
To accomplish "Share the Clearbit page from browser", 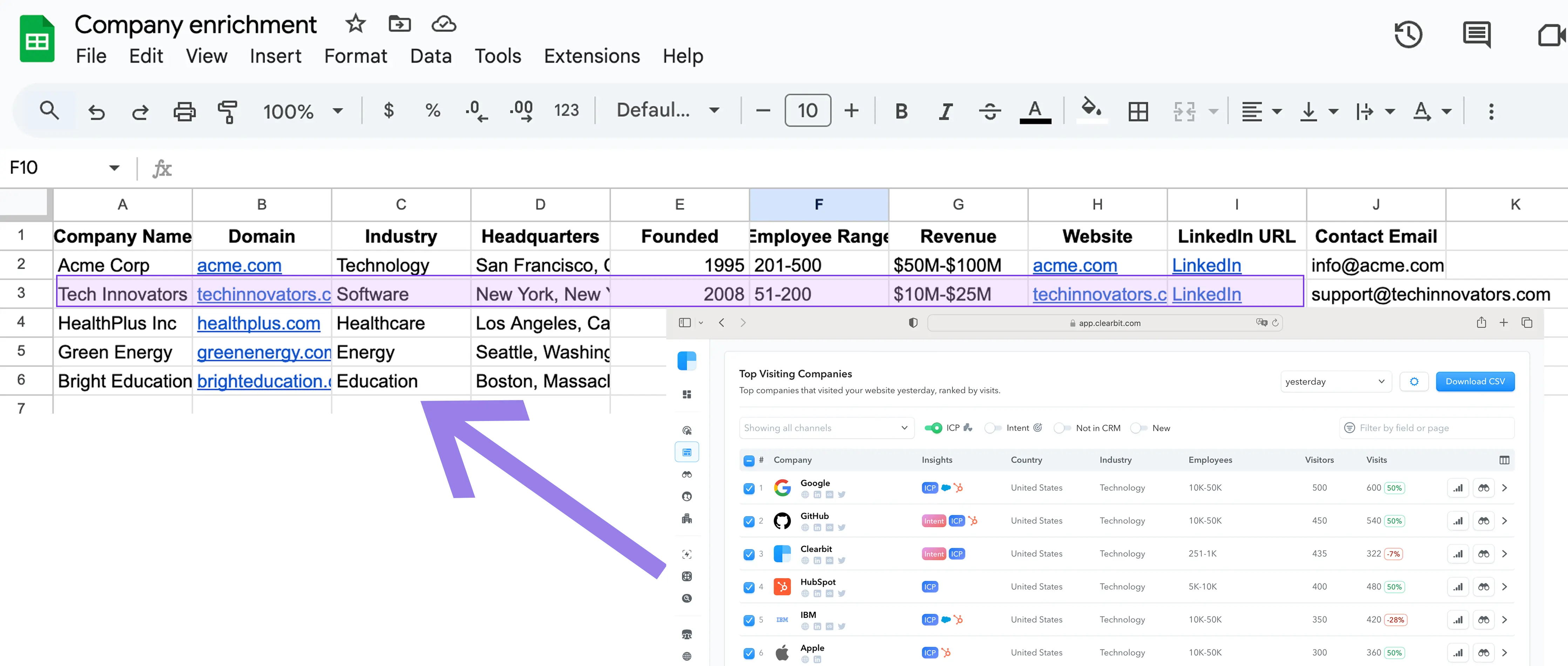I will click(1481, 322).
